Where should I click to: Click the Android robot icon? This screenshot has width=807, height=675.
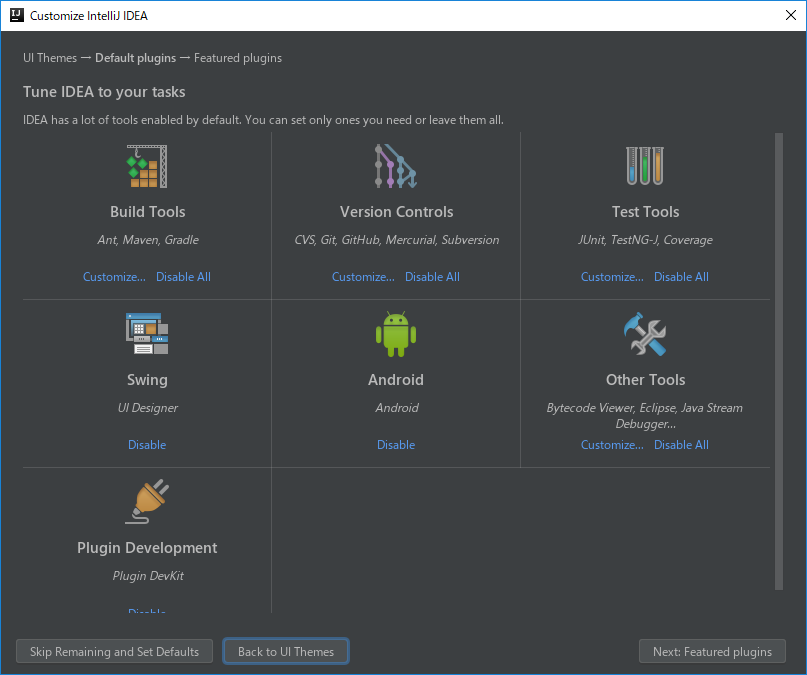coord(396,334)
